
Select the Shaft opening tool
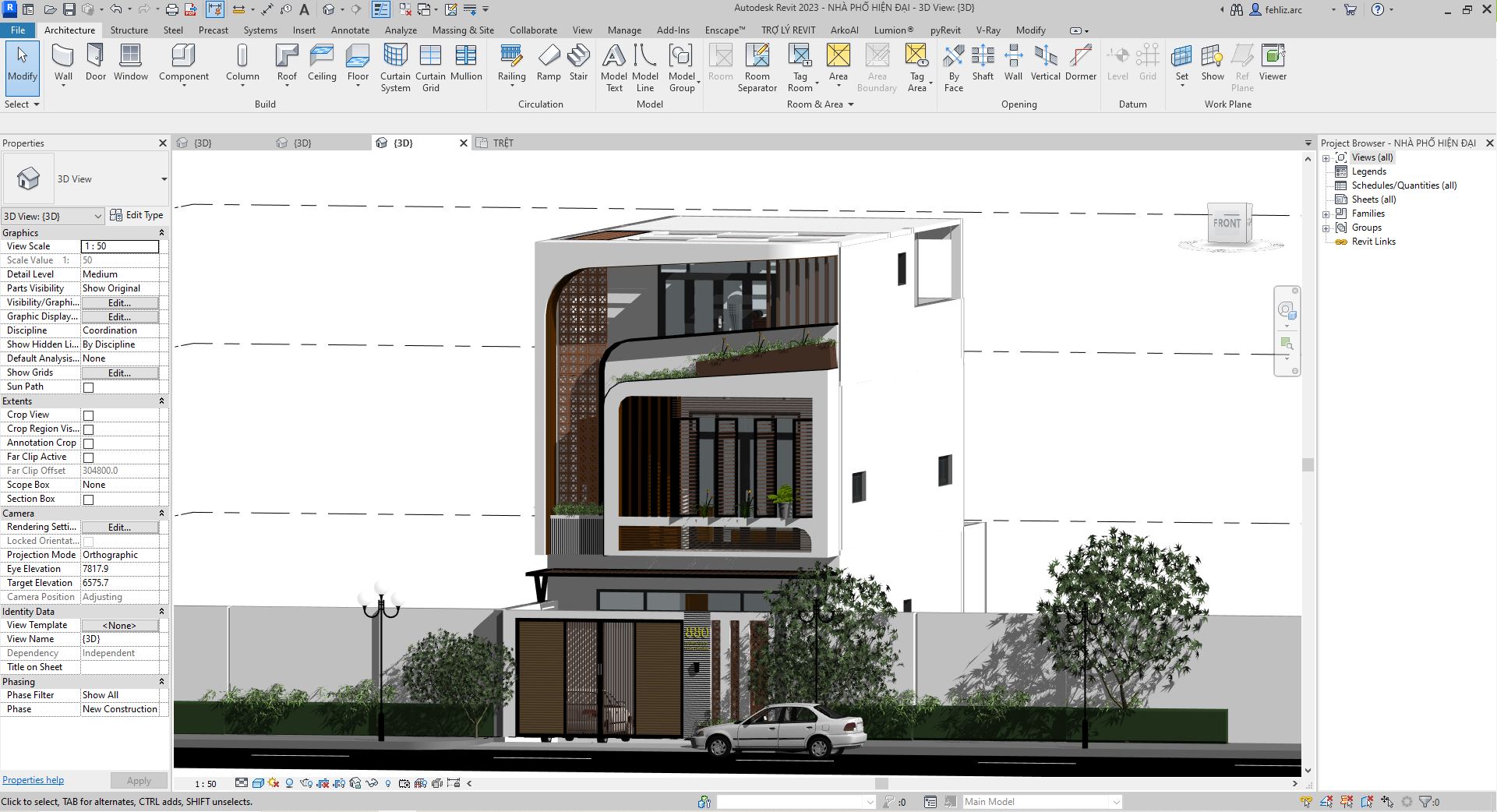[x=983, y=57]
